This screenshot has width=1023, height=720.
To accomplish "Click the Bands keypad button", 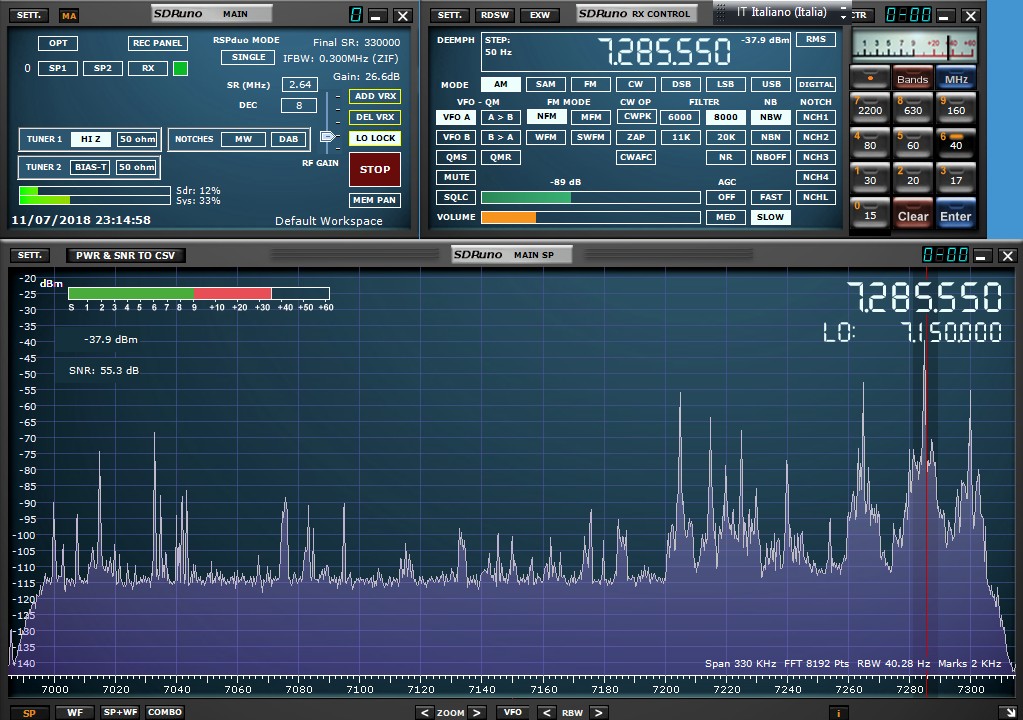I will tap(912, 78).
